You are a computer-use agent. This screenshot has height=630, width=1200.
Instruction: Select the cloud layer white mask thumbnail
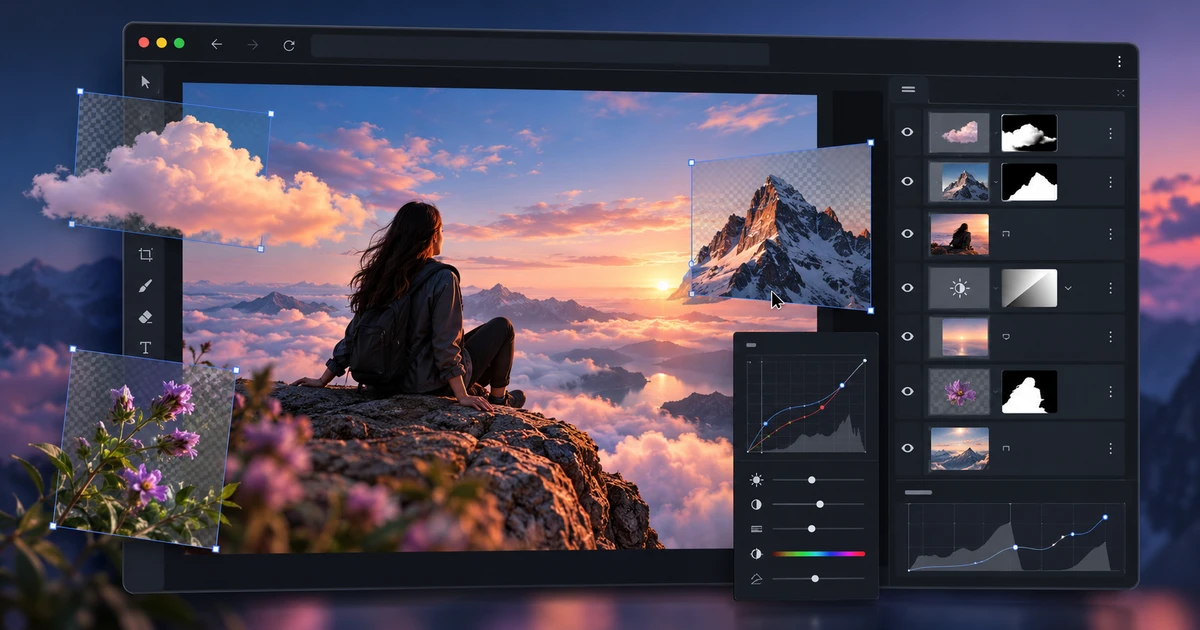[x=1029, y=132]
